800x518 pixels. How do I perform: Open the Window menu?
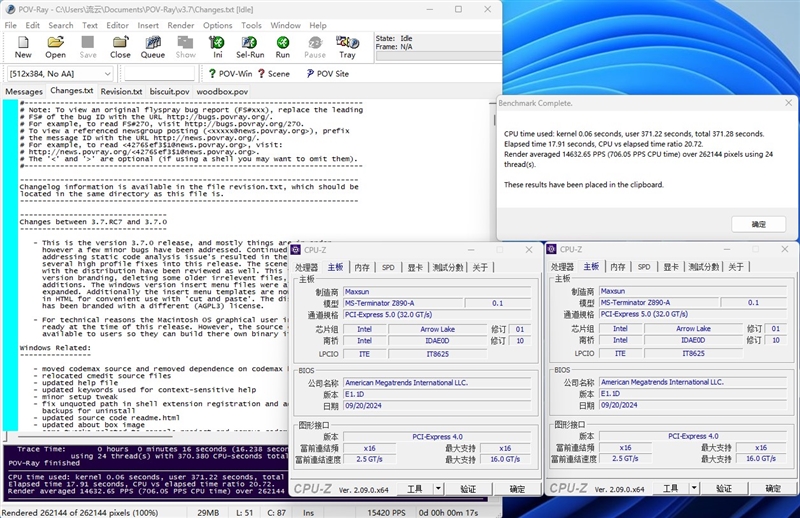point(285,25)
